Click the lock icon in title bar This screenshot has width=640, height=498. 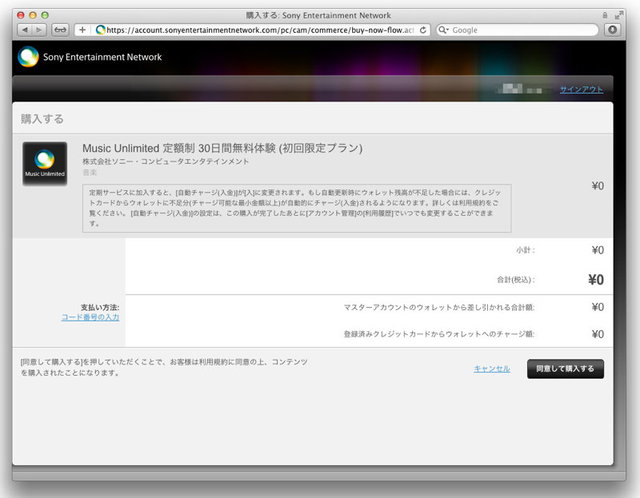click(x=603, y=15)
